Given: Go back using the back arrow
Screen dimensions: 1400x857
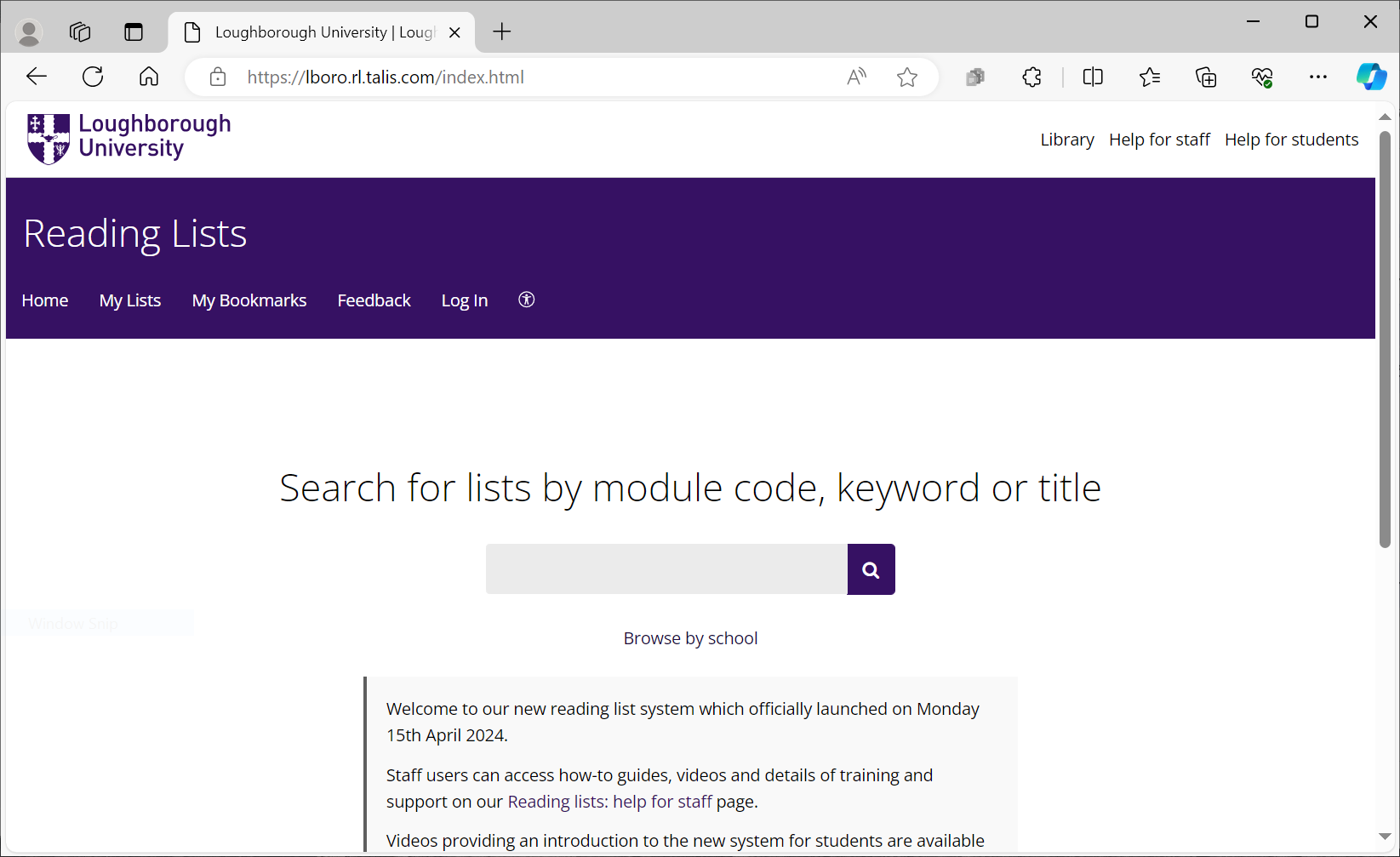Looking at the screenshot, I should (37, 77).
